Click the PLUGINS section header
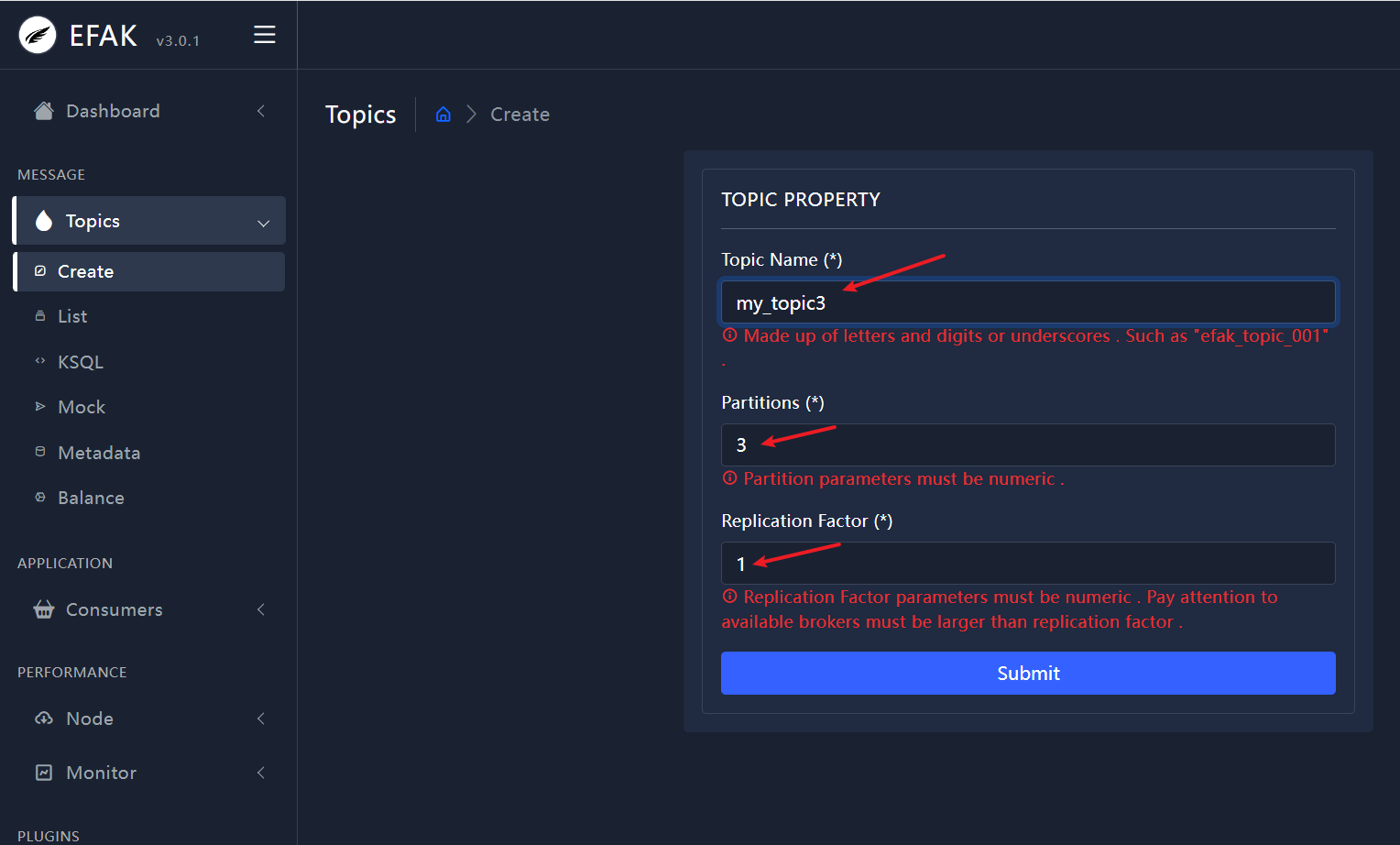Screen dimensions: 1400x845 49,836
